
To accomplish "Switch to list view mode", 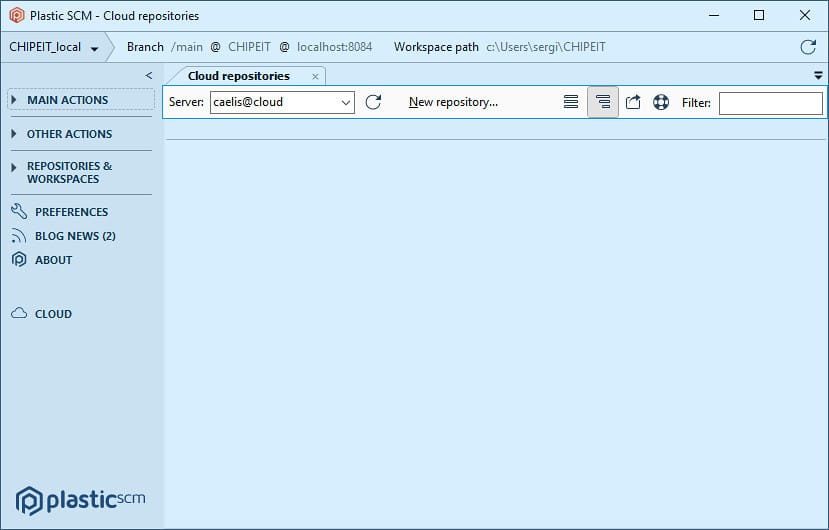I will pyautogui.click(x=570, y=102).
